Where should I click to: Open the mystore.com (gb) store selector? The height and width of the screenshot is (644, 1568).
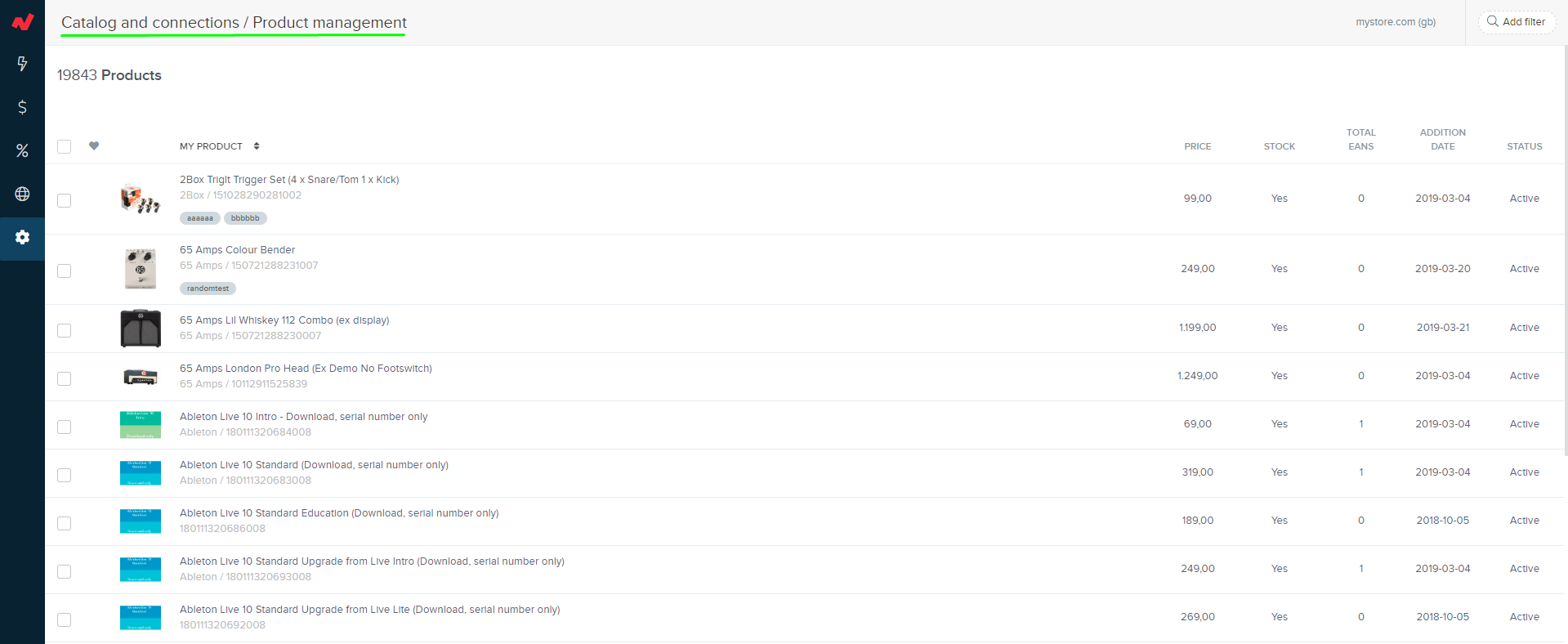[x=1396, y=22]
